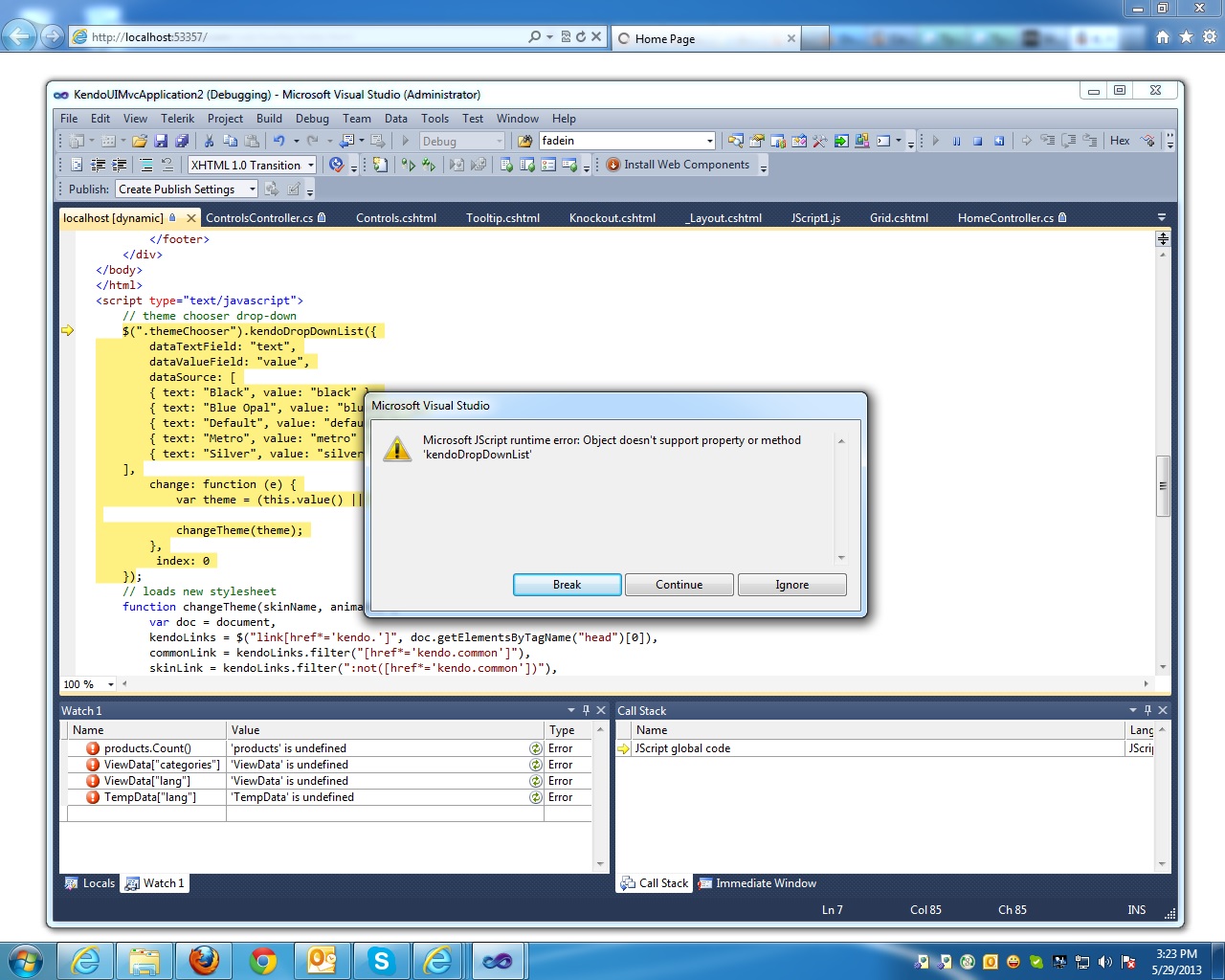Open Call Stack window position dropdown
Image resolution: width=1225 pixels, height=980 pixels.
tap(1133, 710)
